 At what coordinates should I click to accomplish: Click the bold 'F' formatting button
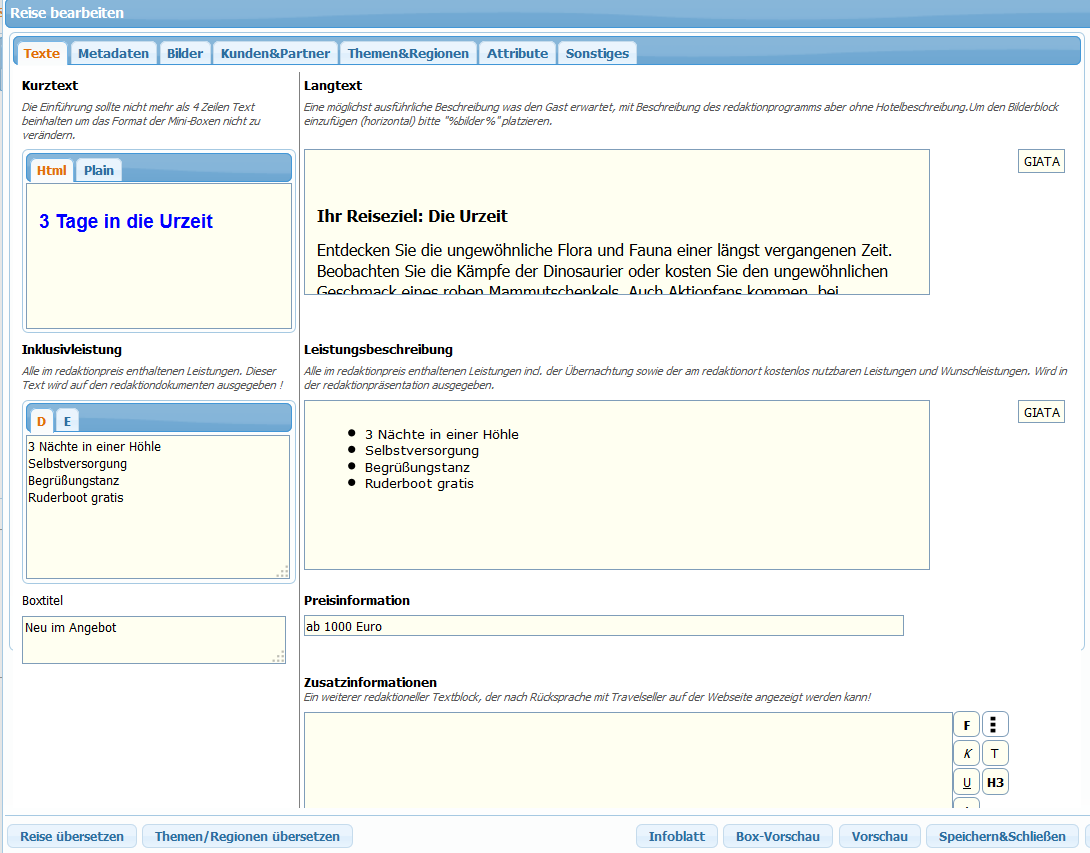pyautogui.click(x=966, y=725)
